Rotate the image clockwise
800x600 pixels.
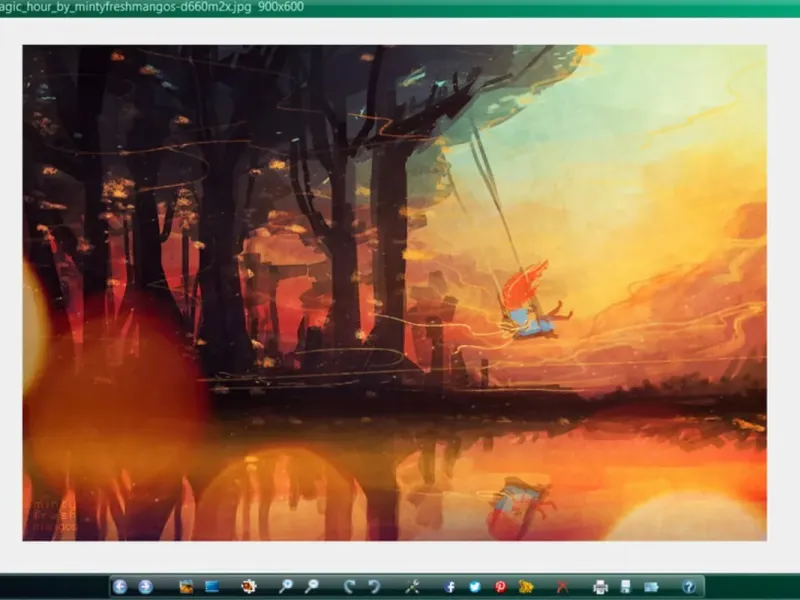pyautogui.click(x=349, y=587)
